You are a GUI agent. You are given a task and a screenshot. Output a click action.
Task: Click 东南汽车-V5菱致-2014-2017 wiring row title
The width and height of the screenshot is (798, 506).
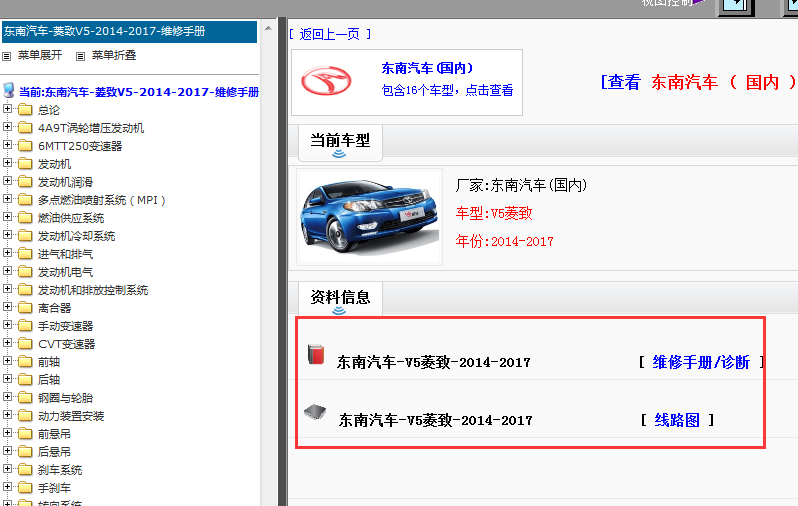436,420
